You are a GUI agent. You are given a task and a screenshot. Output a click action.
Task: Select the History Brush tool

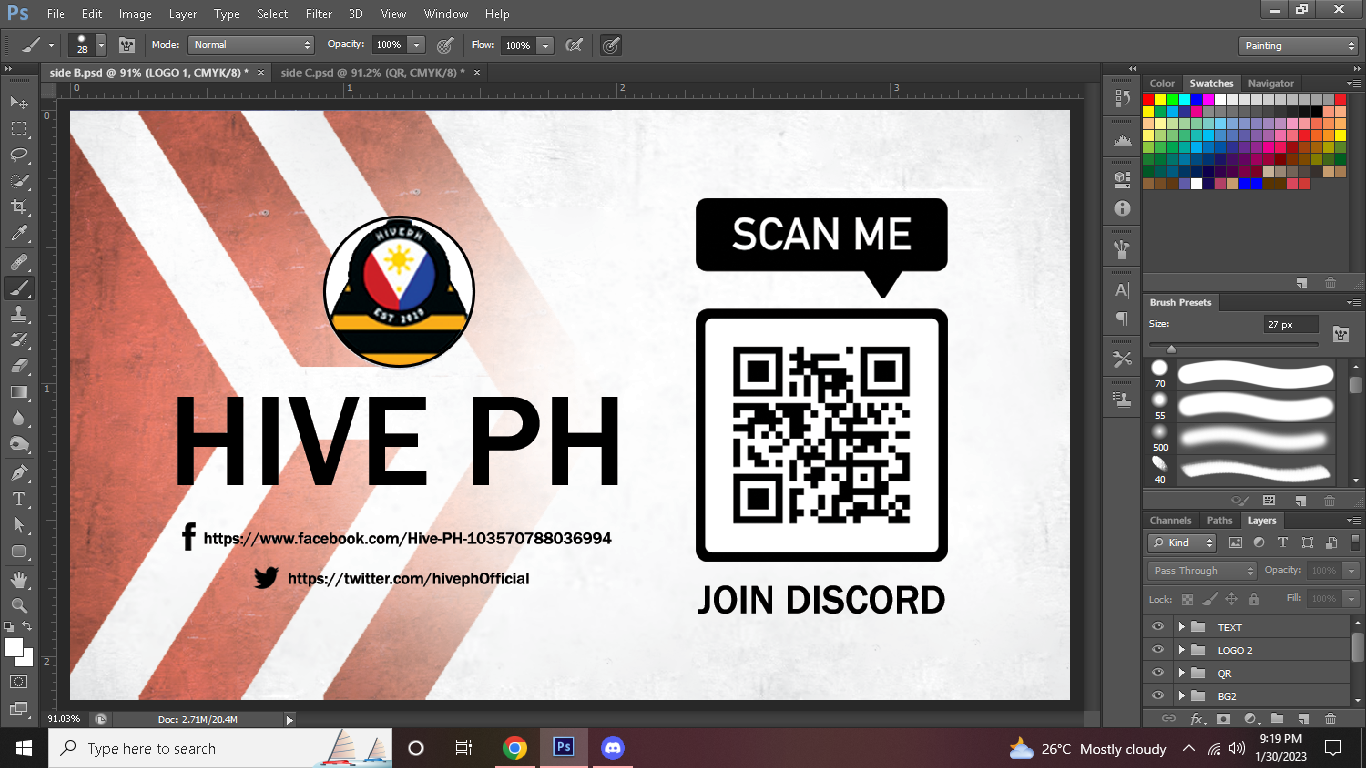click(19, 340)
